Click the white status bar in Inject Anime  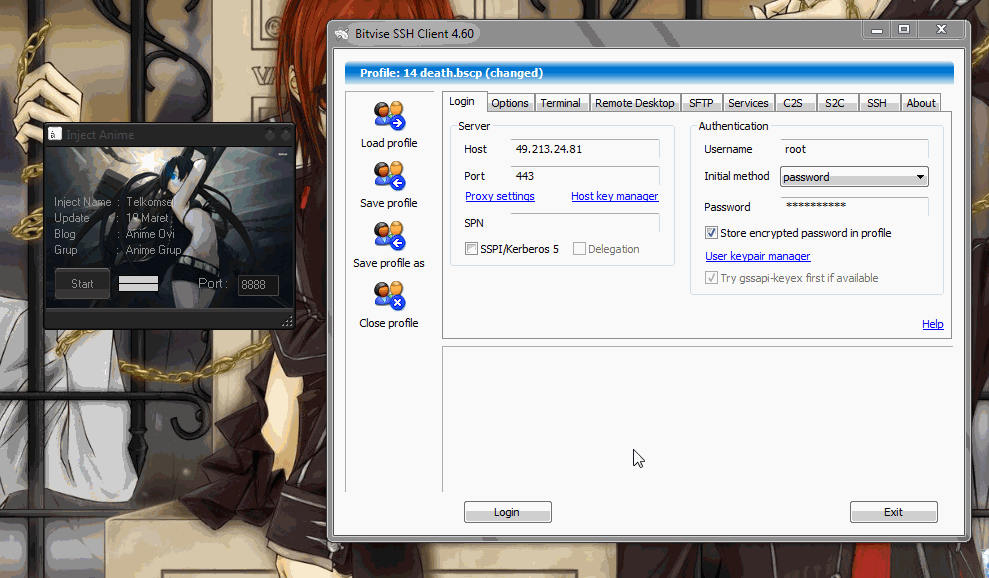pyautogui.click(x=138, y=284)
